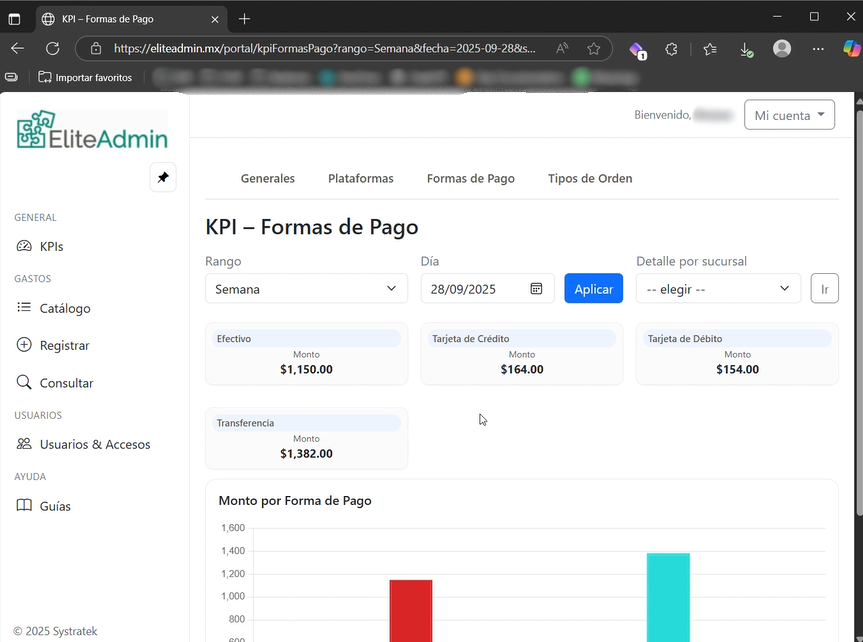
Task: Expand the Rango dropdown showing Semana
Action: (x=306, y=289)
